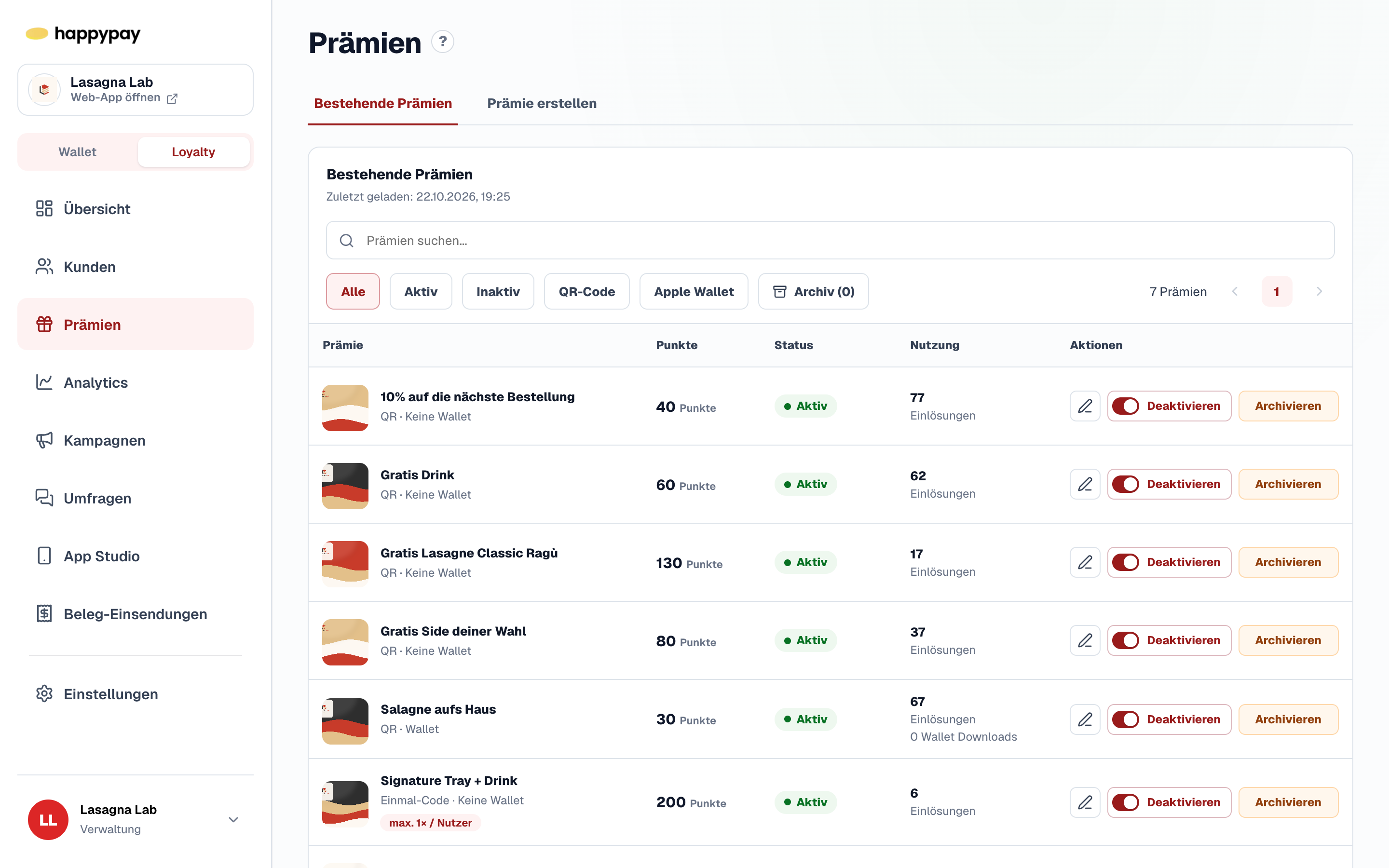The width and height of the screenshot is (1389, 868).
Task: Open Beleg-Einsendungen in the sidebar
Action: tap(136, 614)
